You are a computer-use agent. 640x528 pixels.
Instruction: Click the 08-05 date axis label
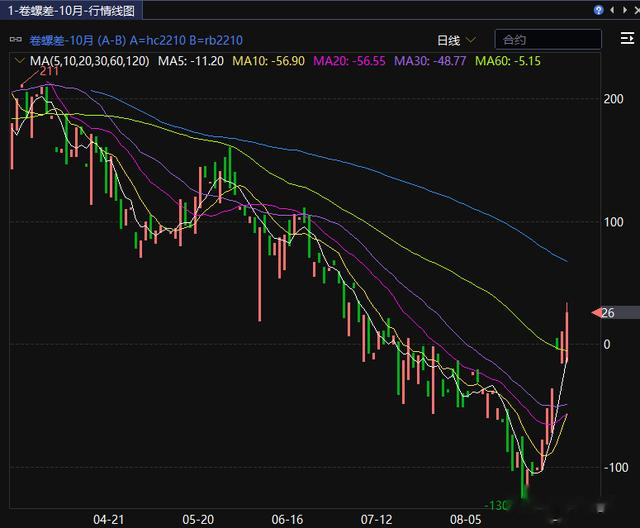tap(465, 519)
